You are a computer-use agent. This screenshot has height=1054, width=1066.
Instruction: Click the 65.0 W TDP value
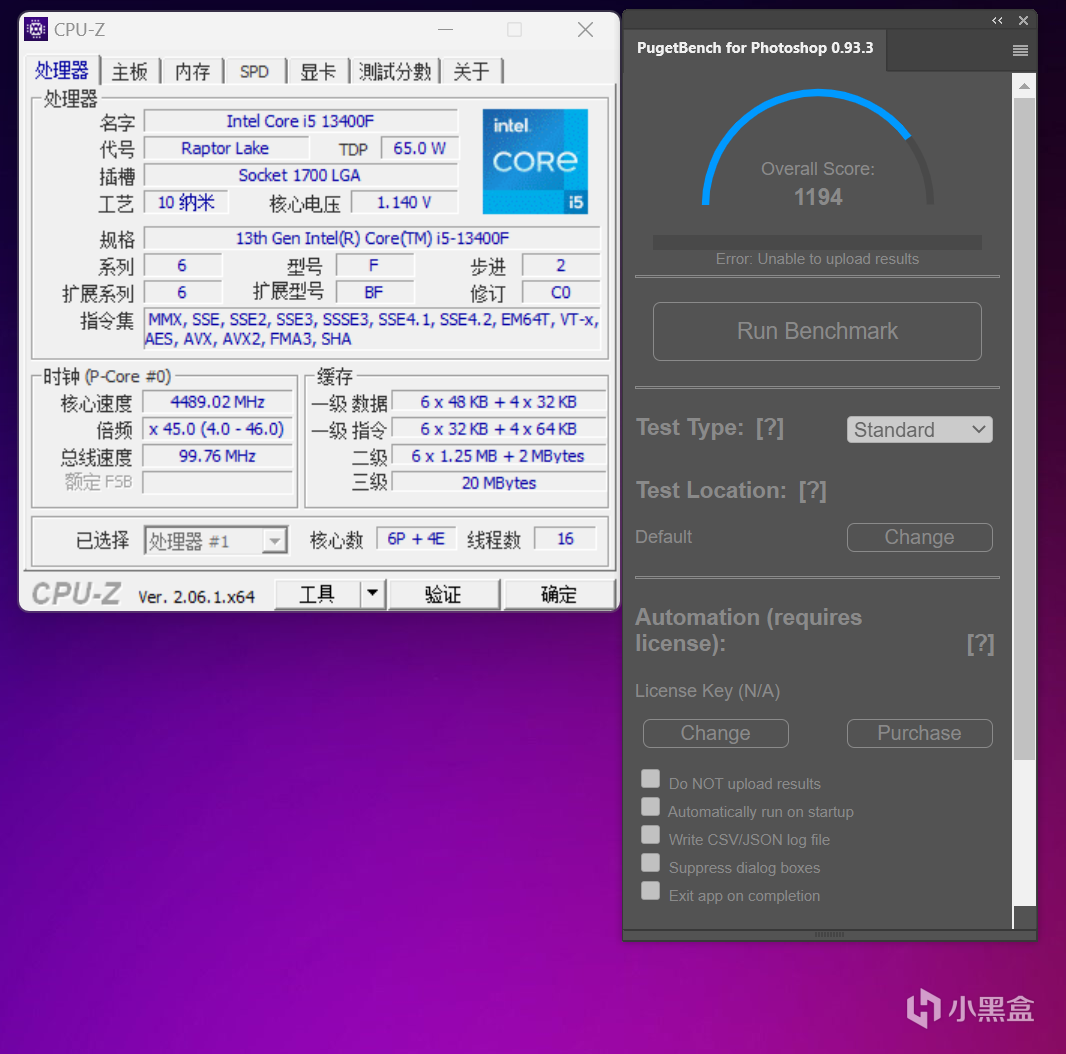(419, 148)
